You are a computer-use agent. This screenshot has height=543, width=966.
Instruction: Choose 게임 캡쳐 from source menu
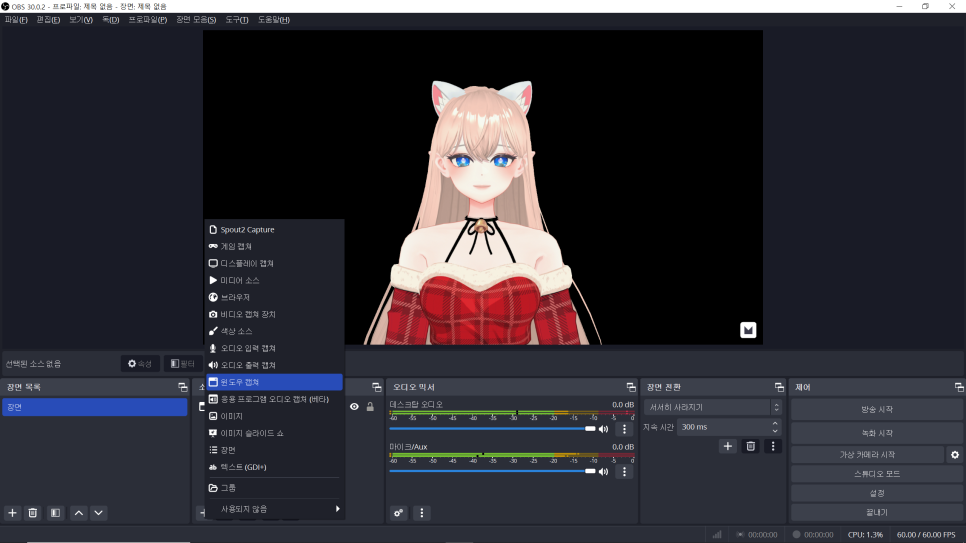[274, 246]
